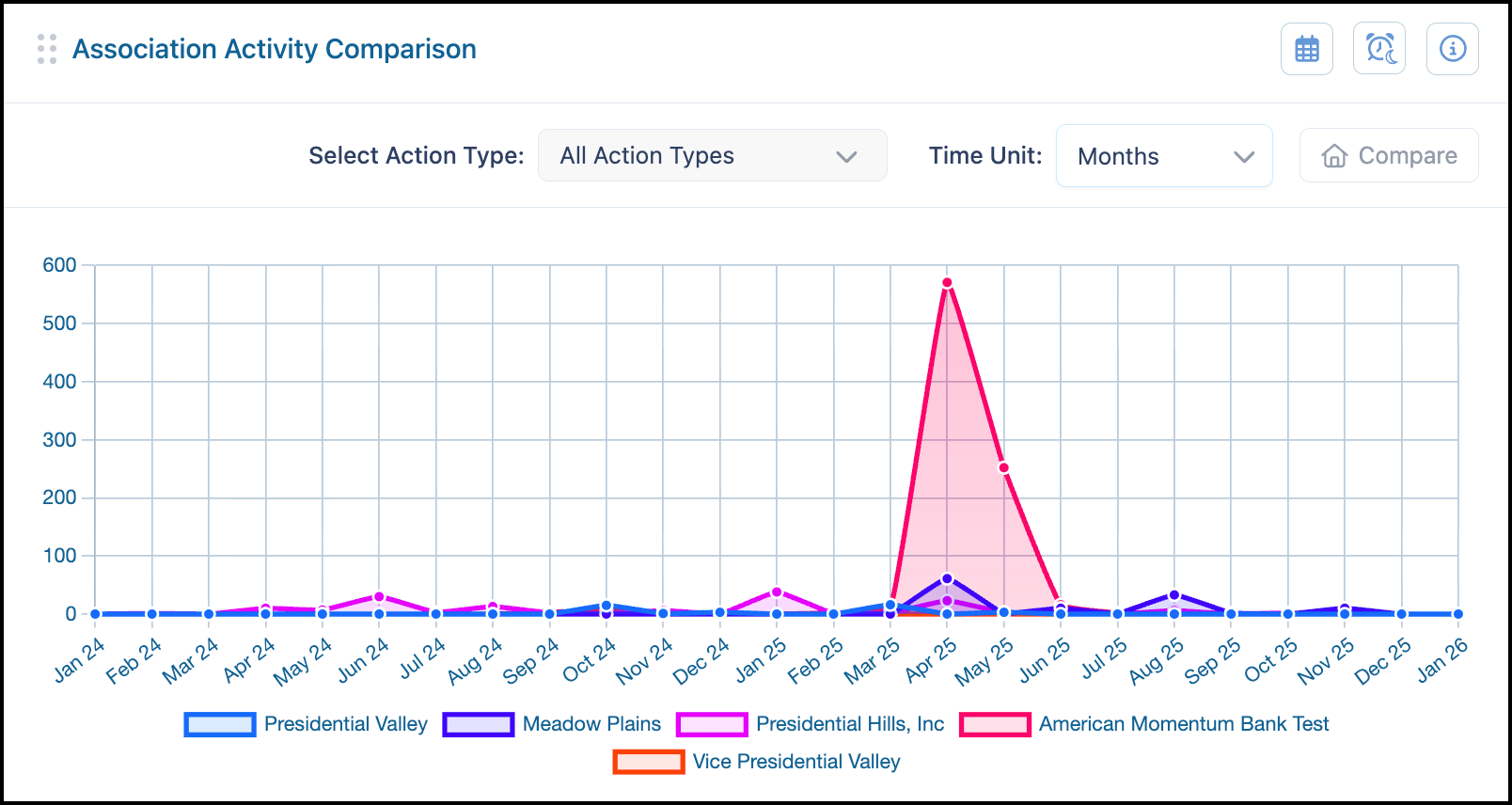1512x805 pixels.
Task: Click the Apr 25 peak data point
Action: (x=947, y=283)
